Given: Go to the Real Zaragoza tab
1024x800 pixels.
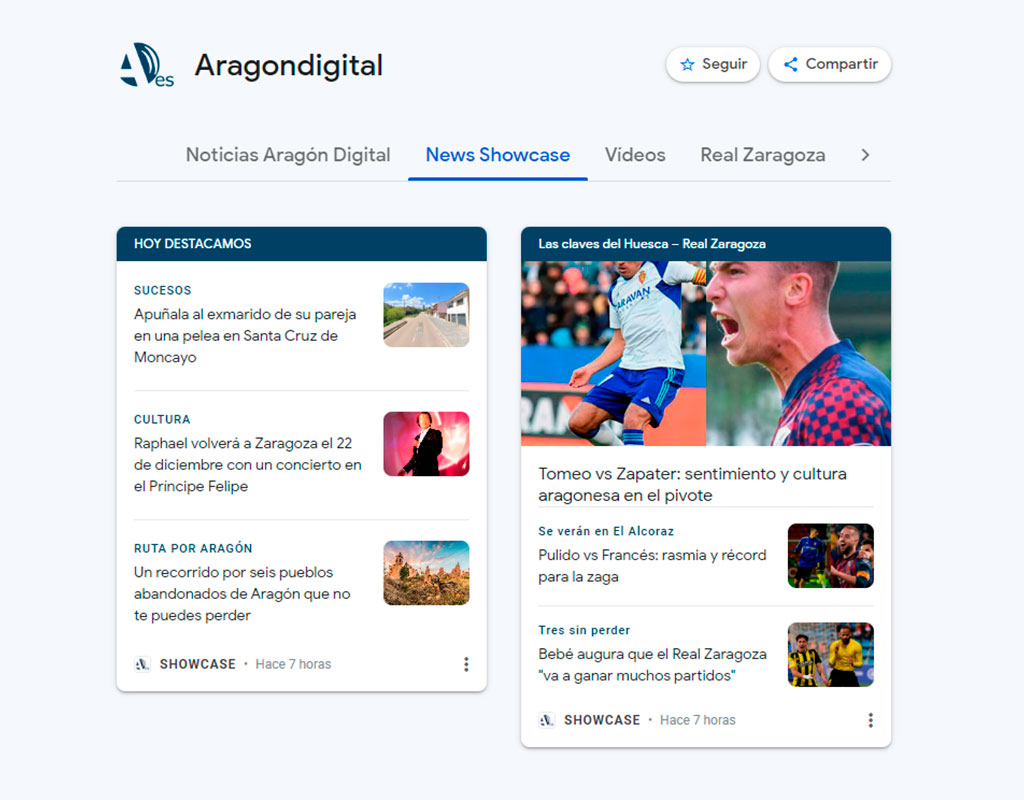Looking at the screenshot, I should click(x=763, y=155).
